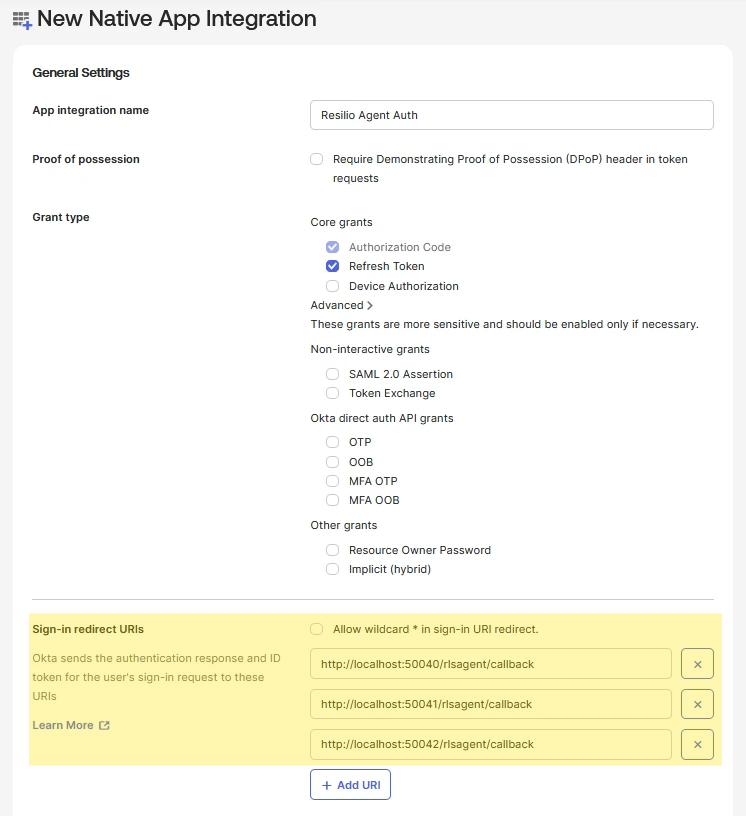This screenshot has width=746, height=816.
Task: Expand the Advanced grants chevron
Action: (370, 305)
